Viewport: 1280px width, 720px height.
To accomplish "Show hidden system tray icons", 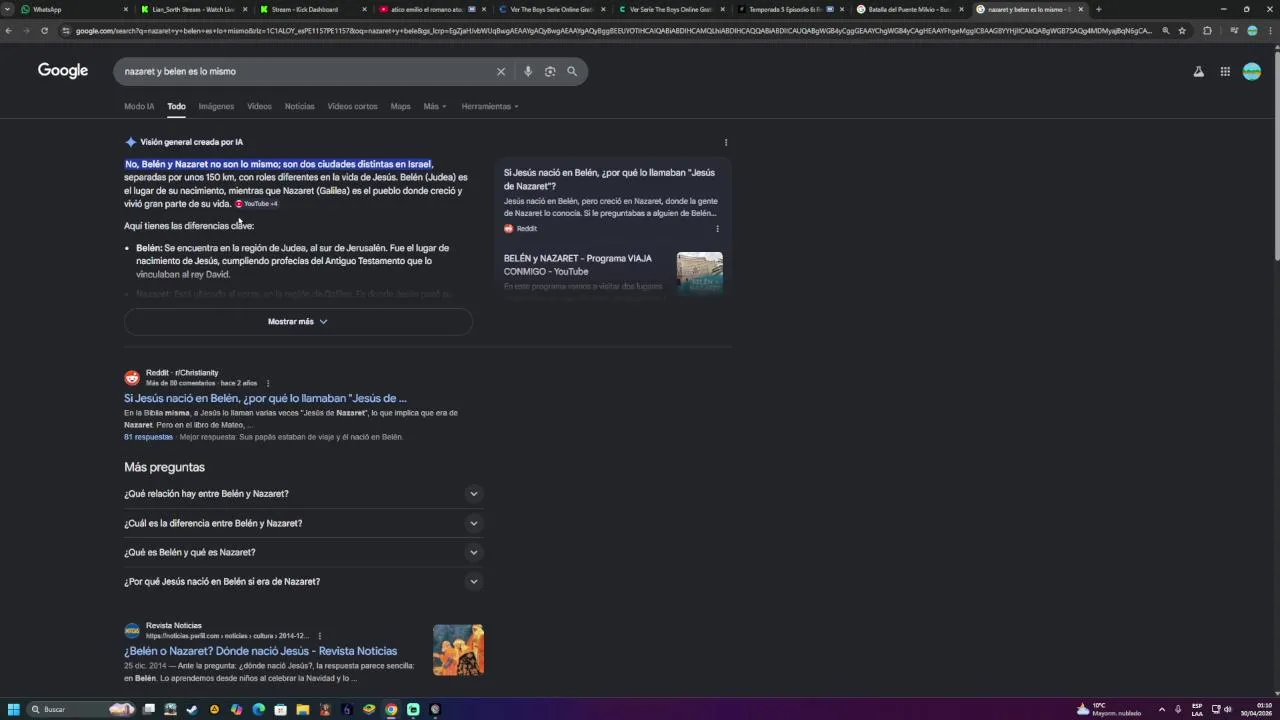I will pos(1161,709).
